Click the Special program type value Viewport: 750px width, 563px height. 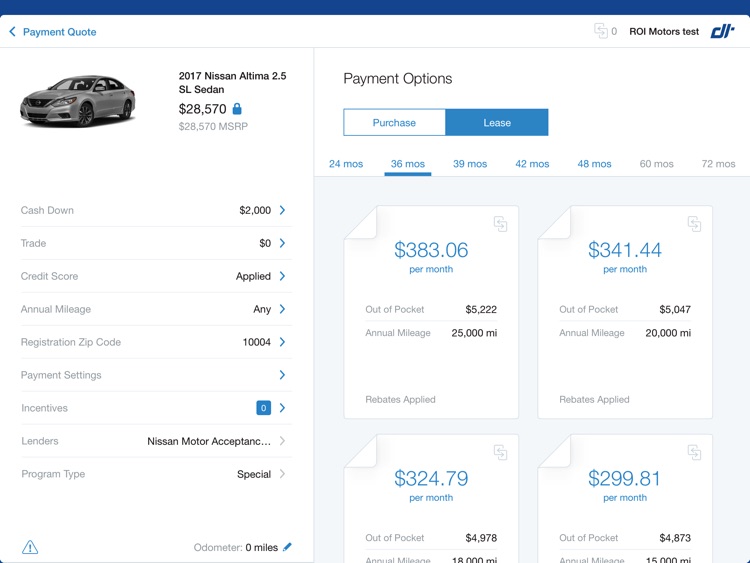click(x=254, y=474)
